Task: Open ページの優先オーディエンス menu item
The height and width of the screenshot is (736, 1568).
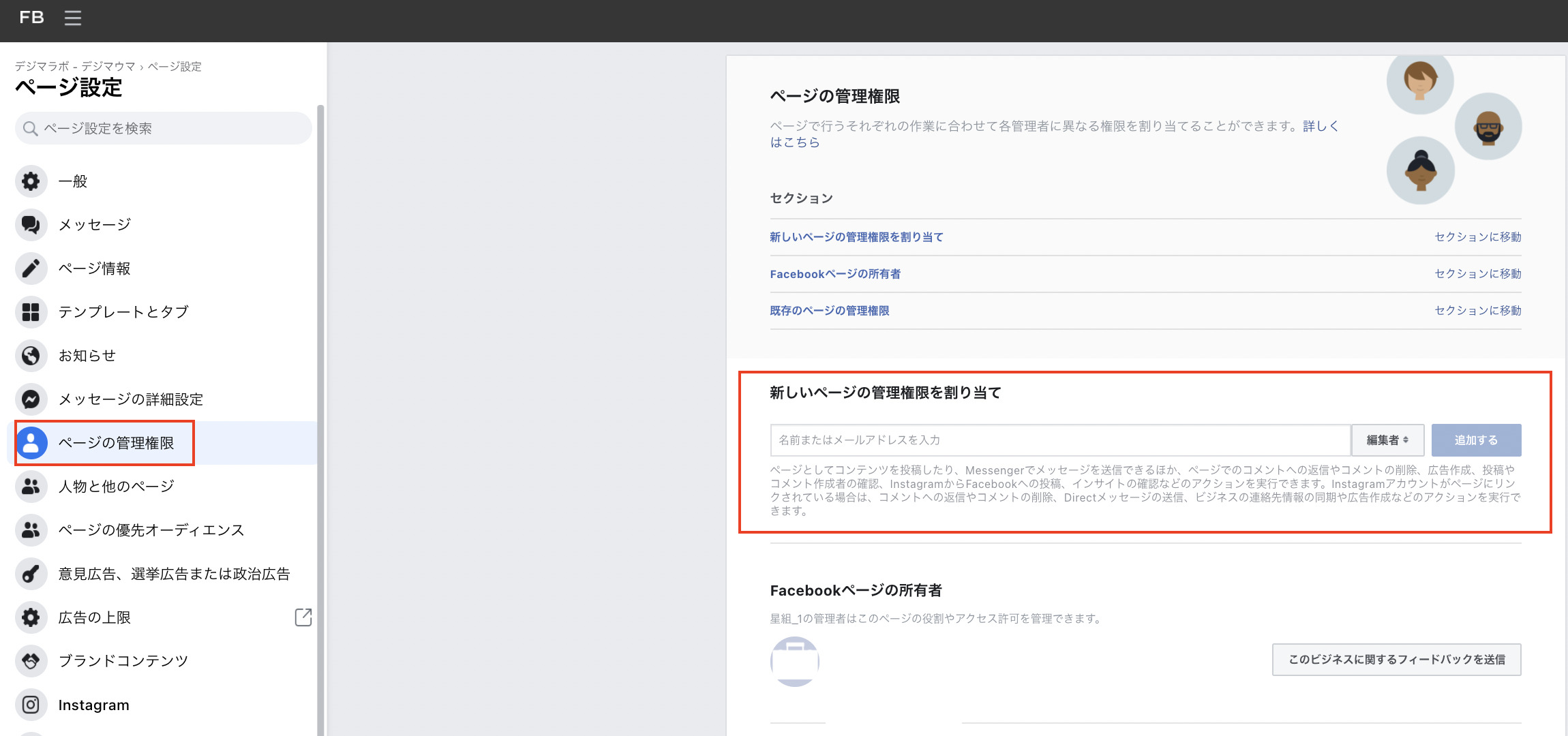Action: point(151,530)
